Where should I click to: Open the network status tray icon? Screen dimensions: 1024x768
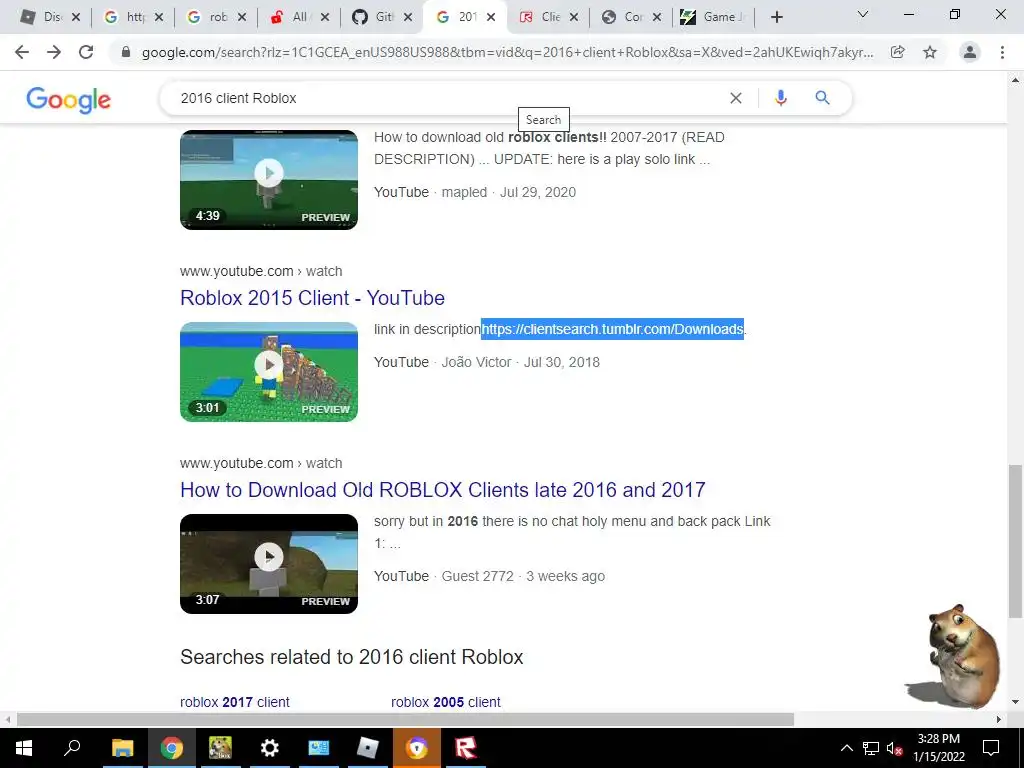click(x=871, y=748)
